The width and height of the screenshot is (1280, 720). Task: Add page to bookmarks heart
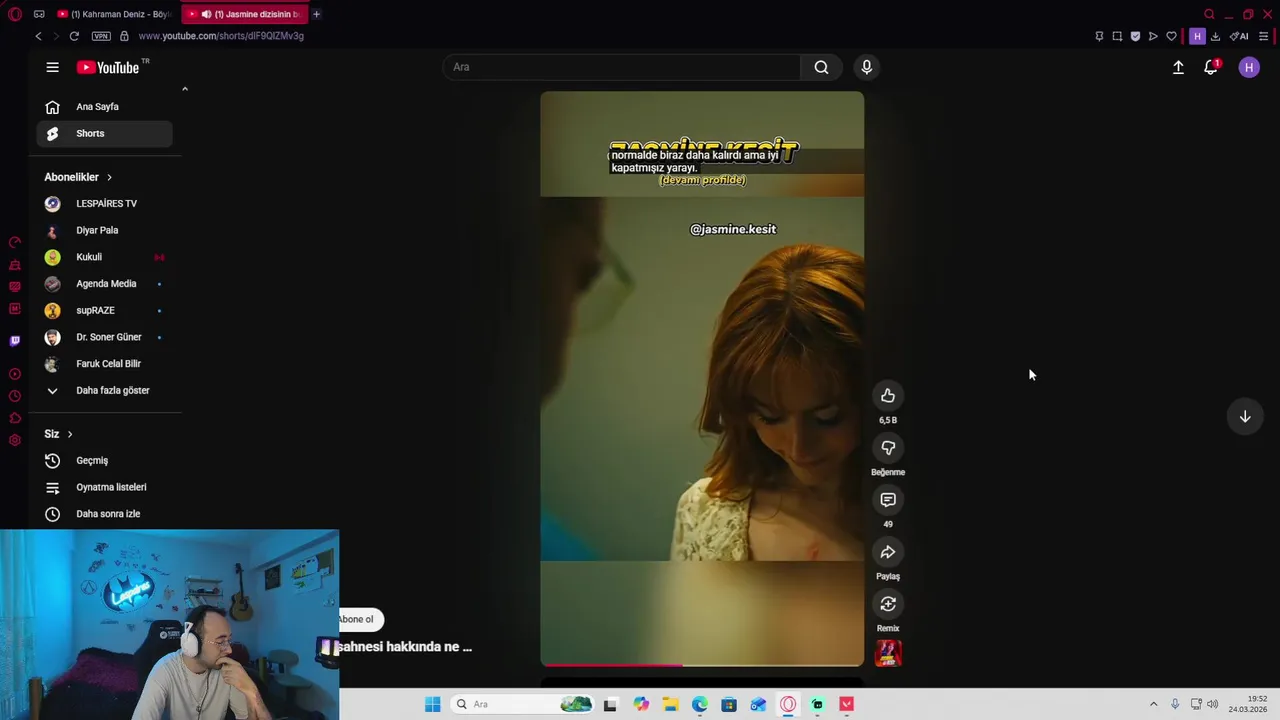(1171, 36)
